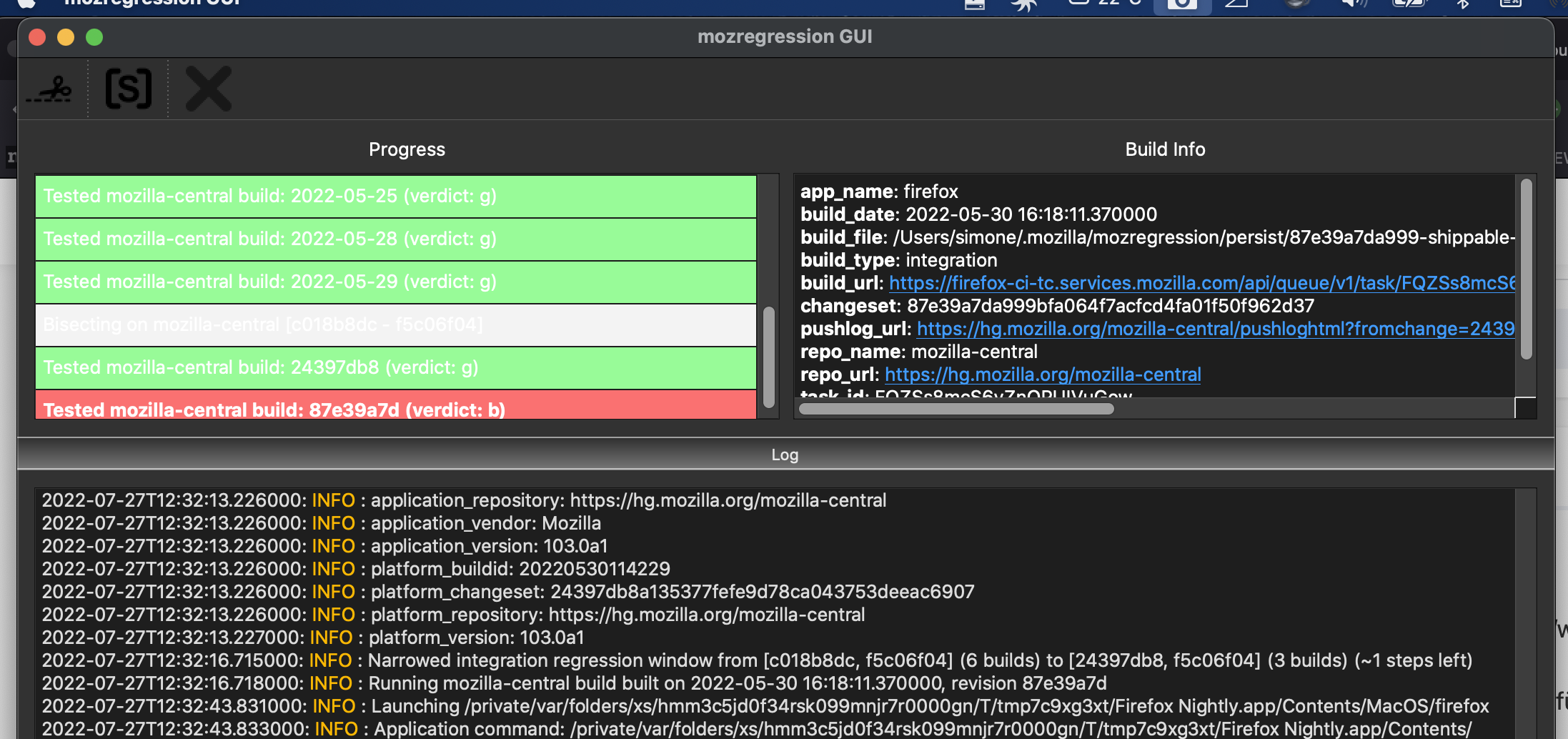Click the yellow minimize window button
This screenshot has height=739, width=1568.
pyautogui.click(x=66, y=37)
